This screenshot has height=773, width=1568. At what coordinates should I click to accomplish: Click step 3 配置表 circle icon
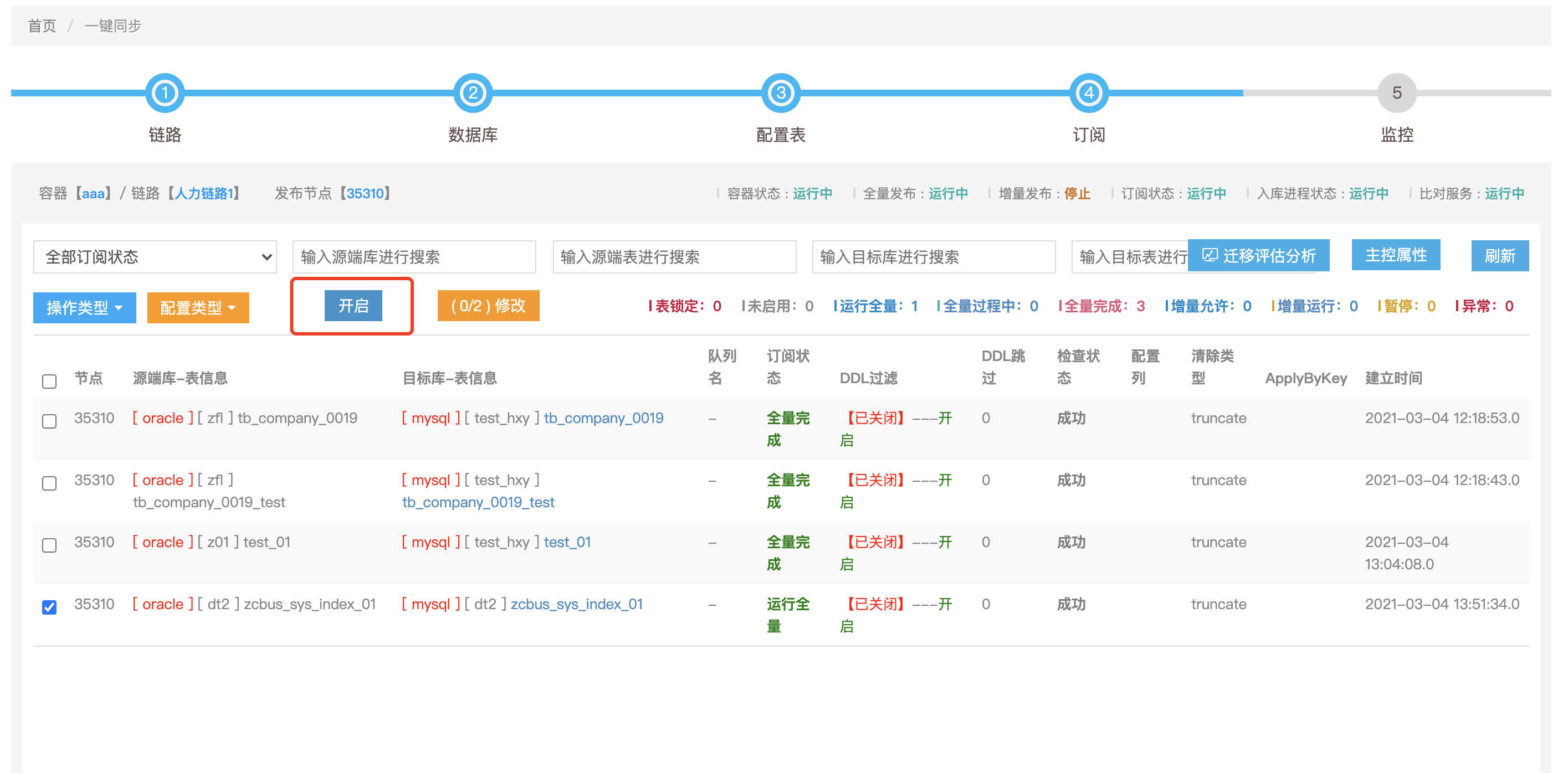[x=781, y=93]
